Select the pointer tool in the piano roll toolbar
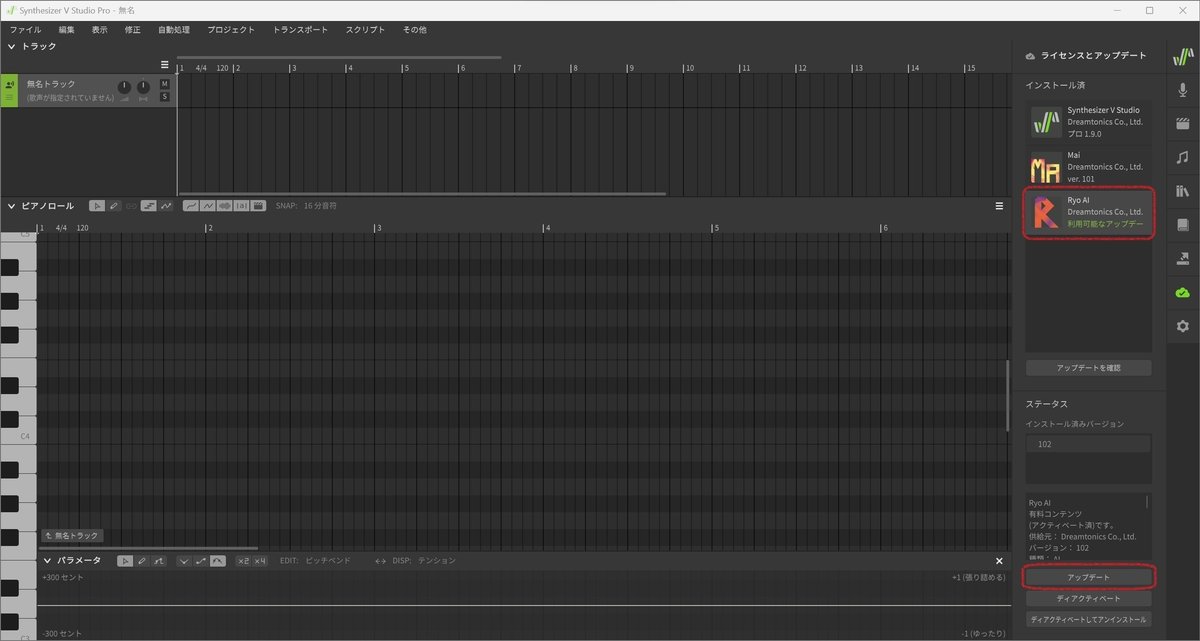The width and height of the screenshot is (1200, 641). pyautogui.click(x=97, y=206)
